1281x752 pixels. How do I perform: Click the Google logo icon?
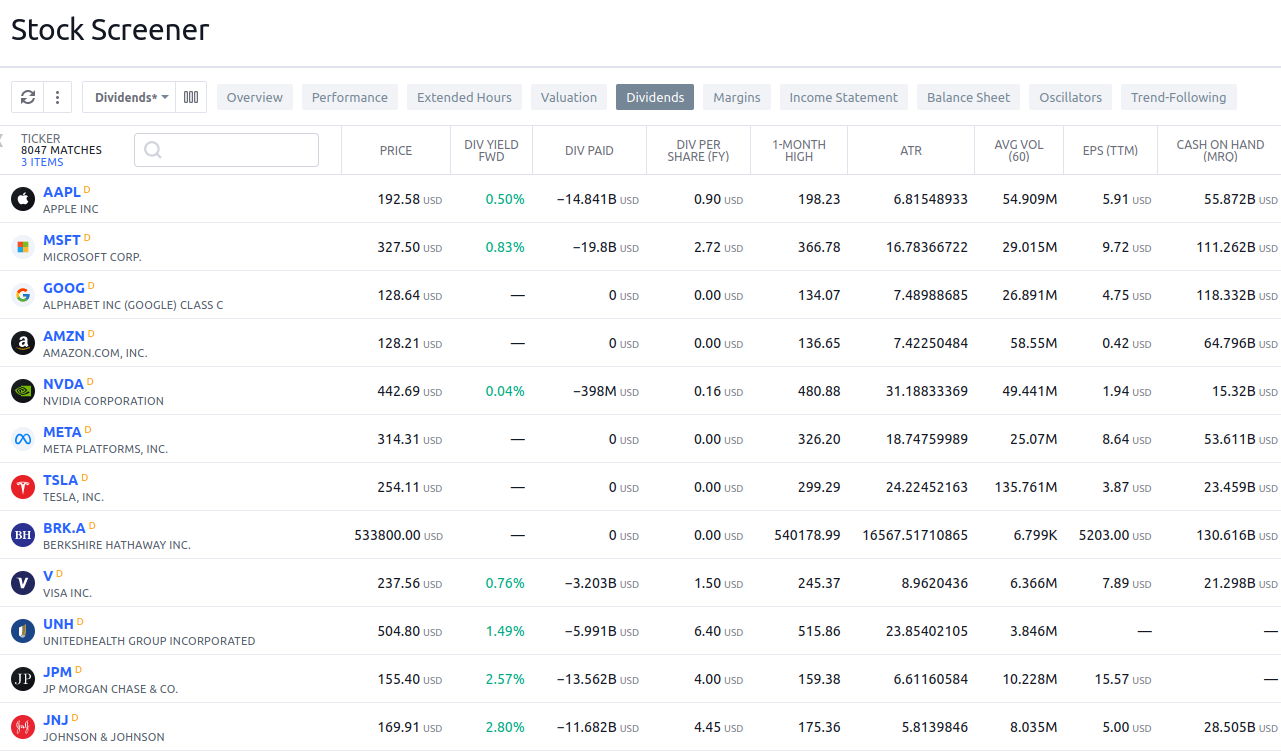23,295
